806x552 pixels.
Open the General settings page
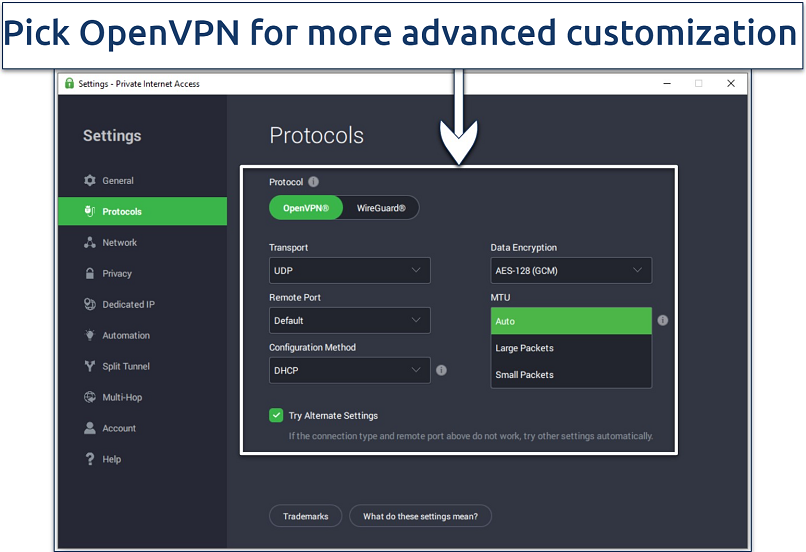pos(142,180)
